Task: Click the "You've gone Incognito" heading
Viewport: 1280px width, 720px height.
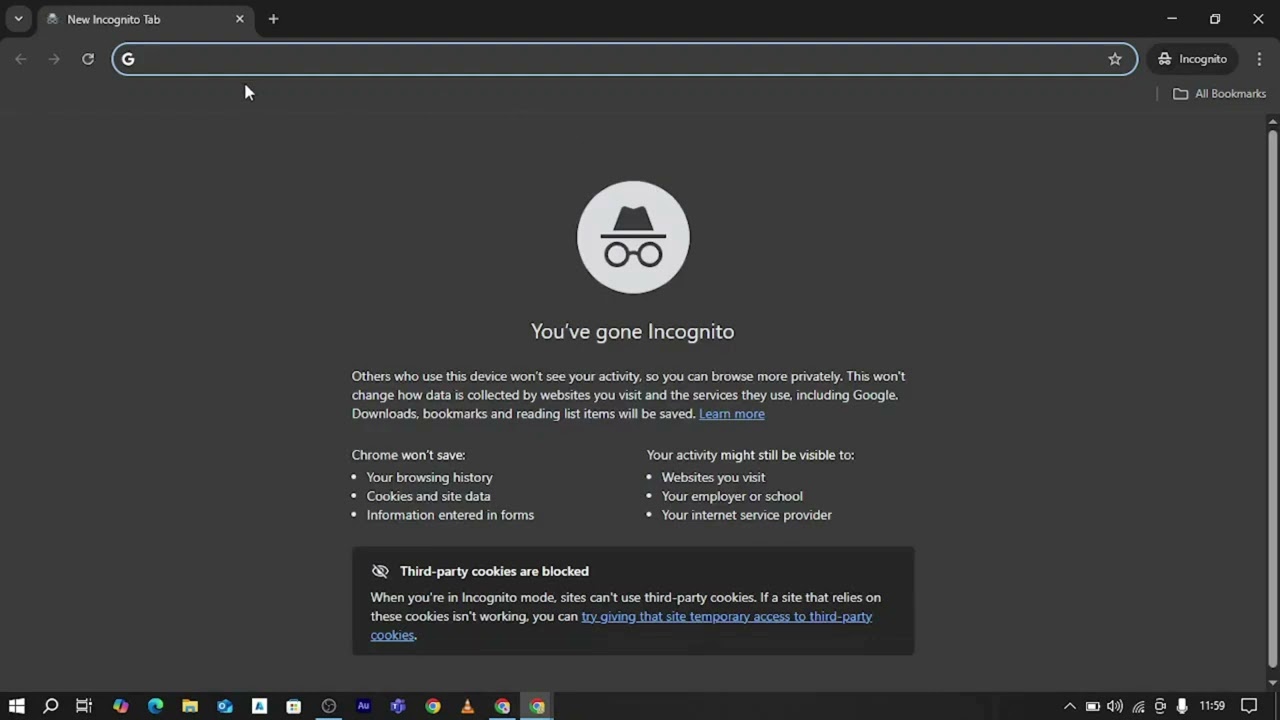Action: pyautogui.click(x=632, y=331)
